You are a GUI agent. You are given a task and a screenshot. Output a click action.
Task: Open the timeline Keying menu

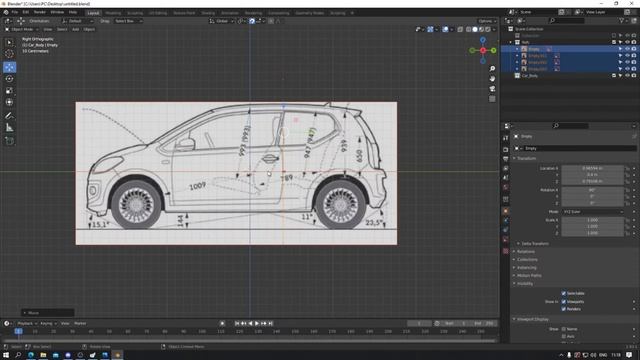coord(48,323)
